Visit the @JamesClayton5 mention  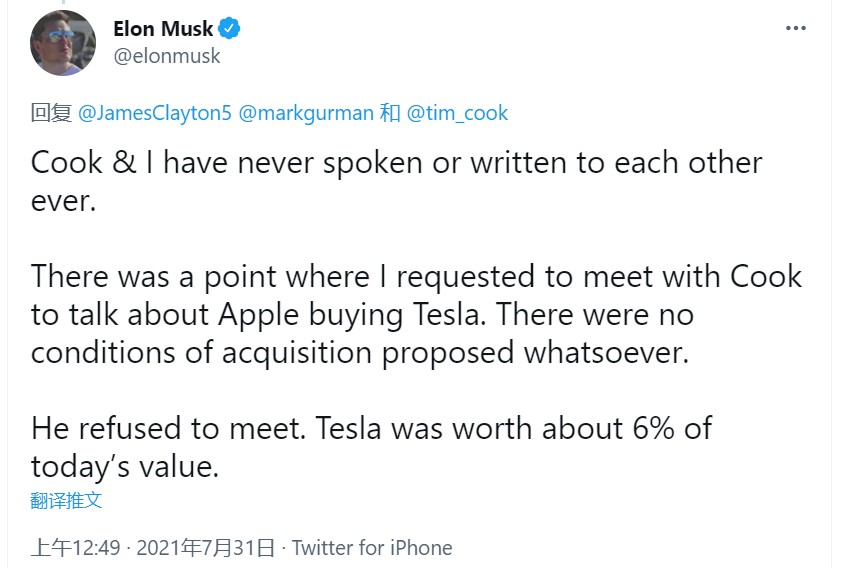click(154, 113)
